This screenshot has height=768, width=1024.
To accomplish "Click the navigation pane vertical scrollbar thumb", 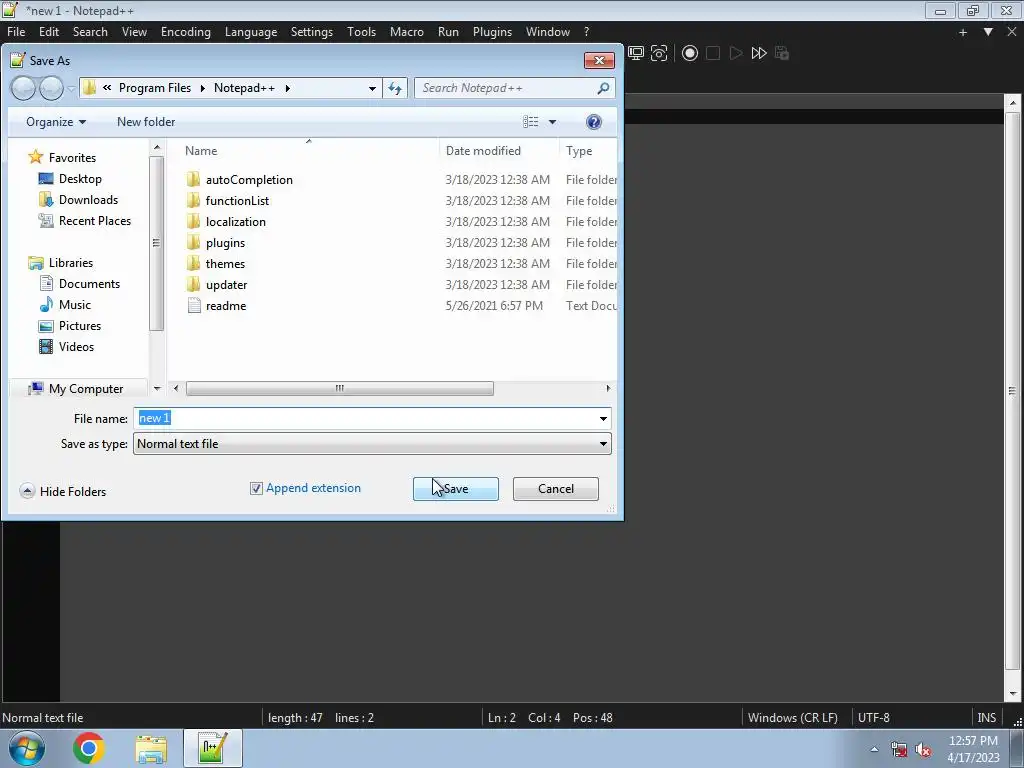I will pyautogui.click(x=156, y=243).
